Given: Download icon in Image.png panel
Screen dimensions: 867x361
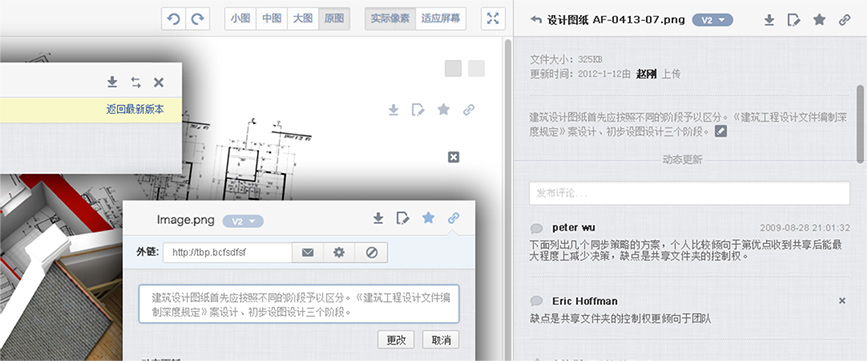Looking at the screenshot, I should [x=378, y=218].
